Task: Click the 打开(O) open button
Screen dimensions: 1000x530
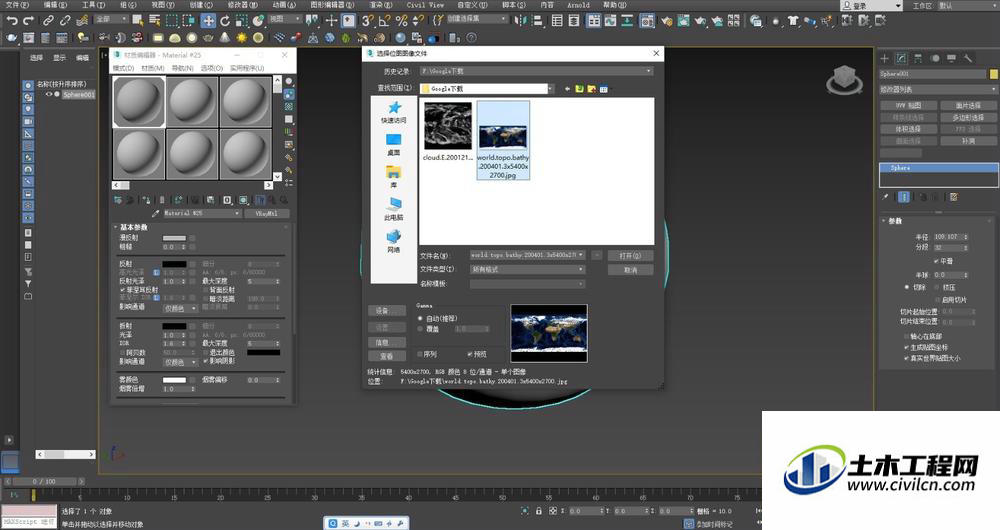Action: point(630,255)
